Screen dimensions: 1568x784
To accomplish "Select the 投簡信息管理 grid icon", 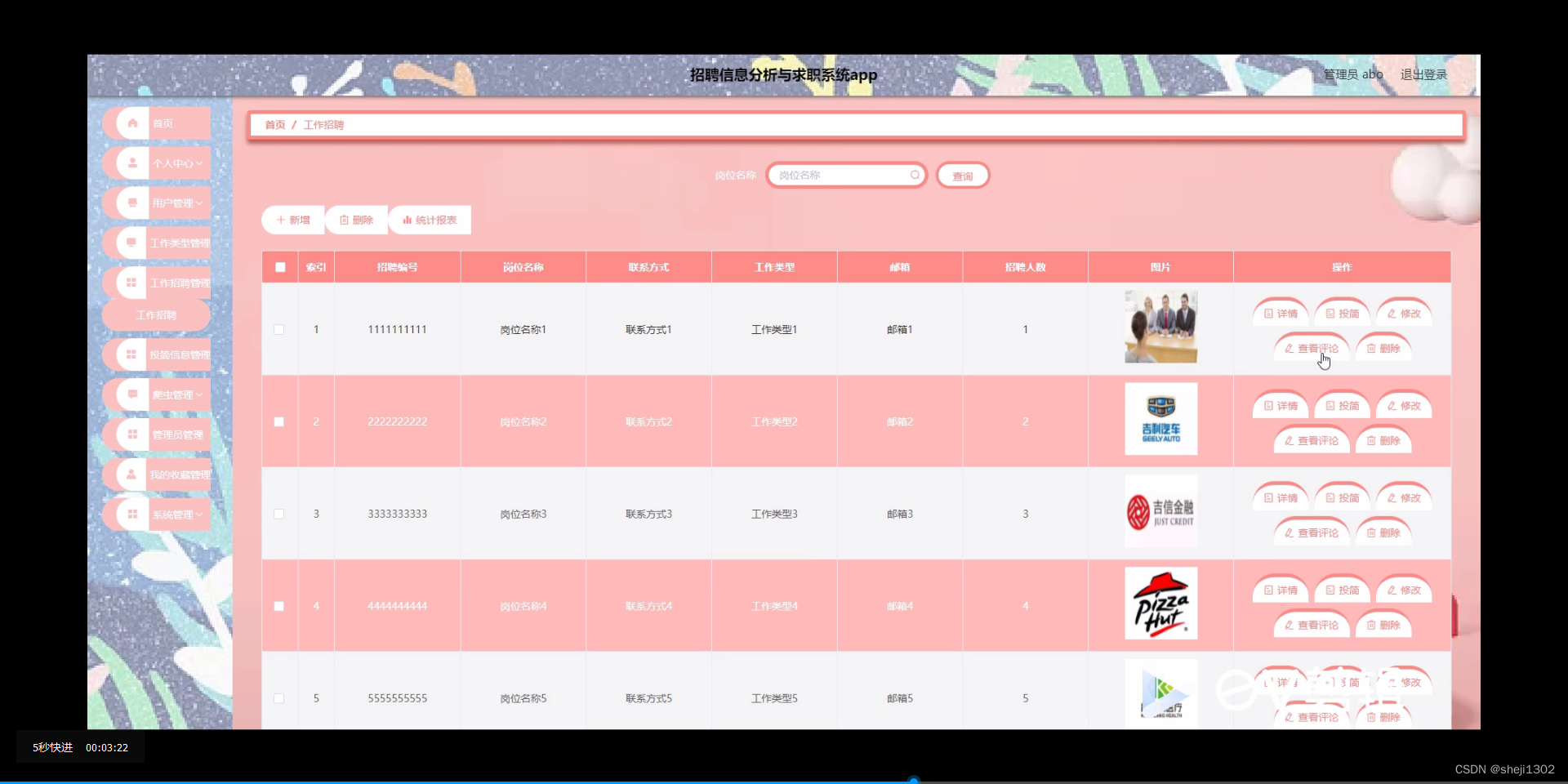I will point(132,354).
